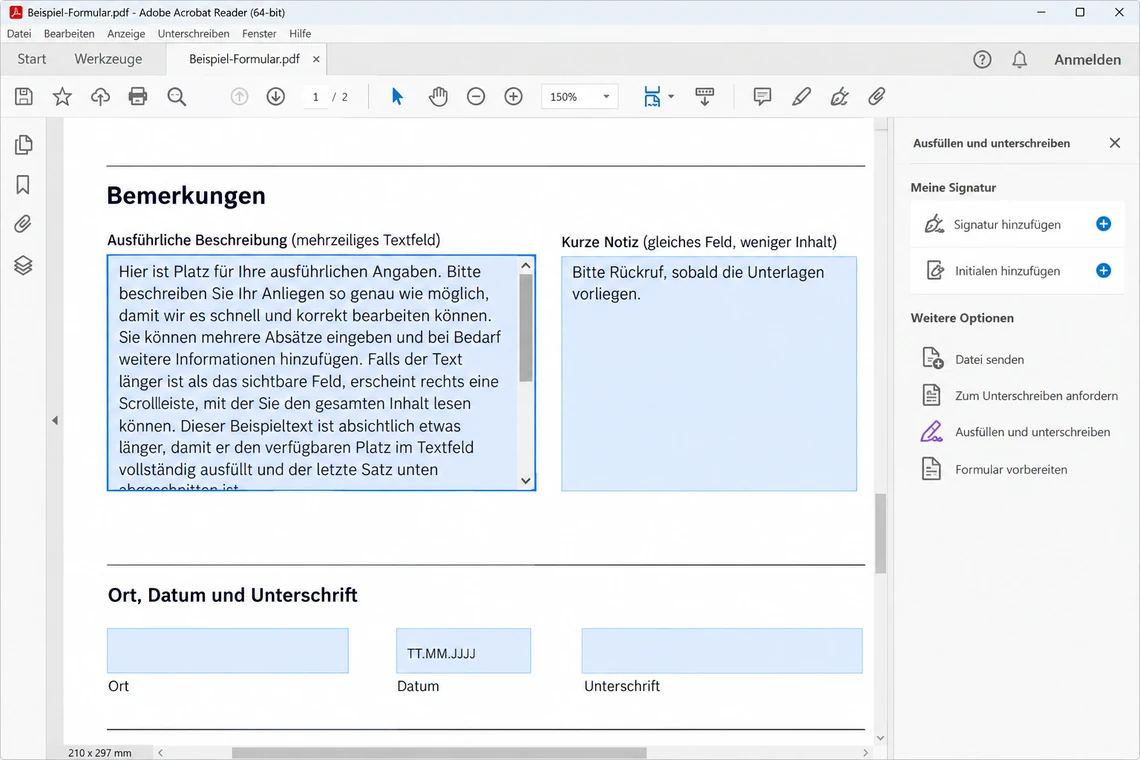Open the Unterschreiben menu
Viewport: 1140px width, 760px height.
point(193,33)
